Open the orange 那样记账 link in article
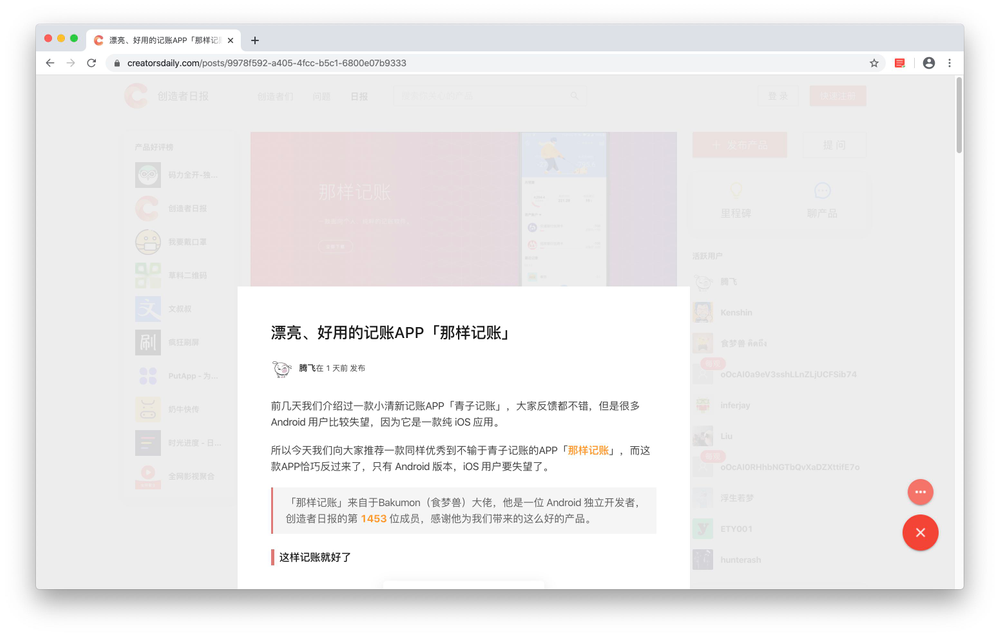Image resolution: width=1000 pixels, height=637 pixels. [588, 451]
